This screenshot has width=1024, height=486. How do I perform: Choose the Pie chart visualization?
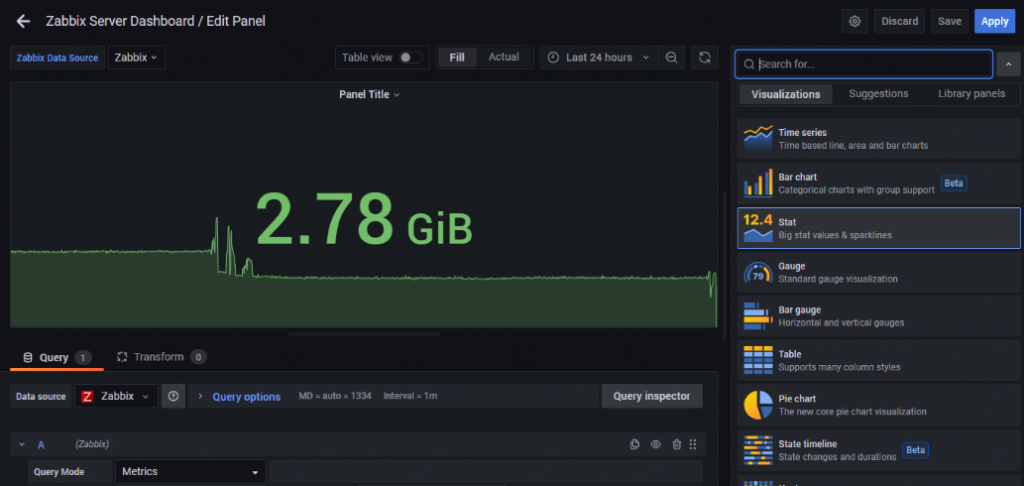coord(878,405)
